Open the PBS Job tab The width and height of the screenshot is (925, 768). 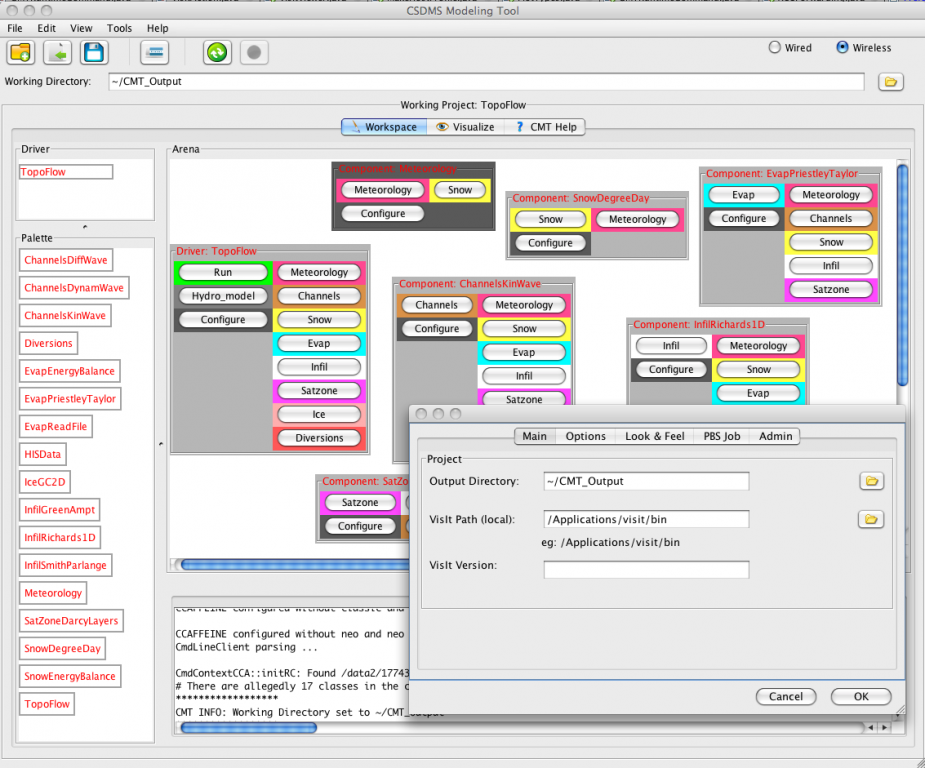[720, 436]
